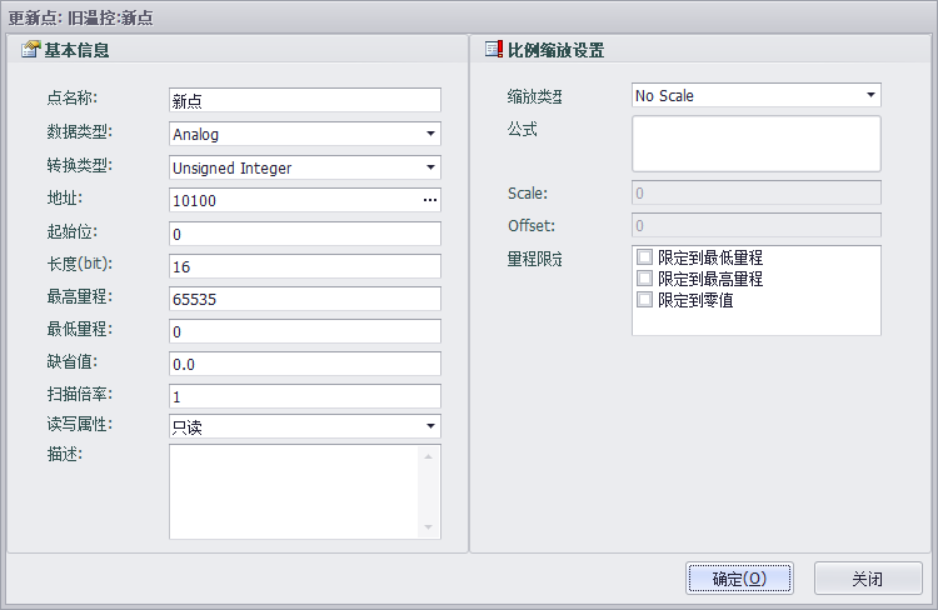The height and width of the screenshot is (610, 938).
Task: Enable 限定到最低量程 checkbox
Action: pyautogui.click(x=645, y=258)
